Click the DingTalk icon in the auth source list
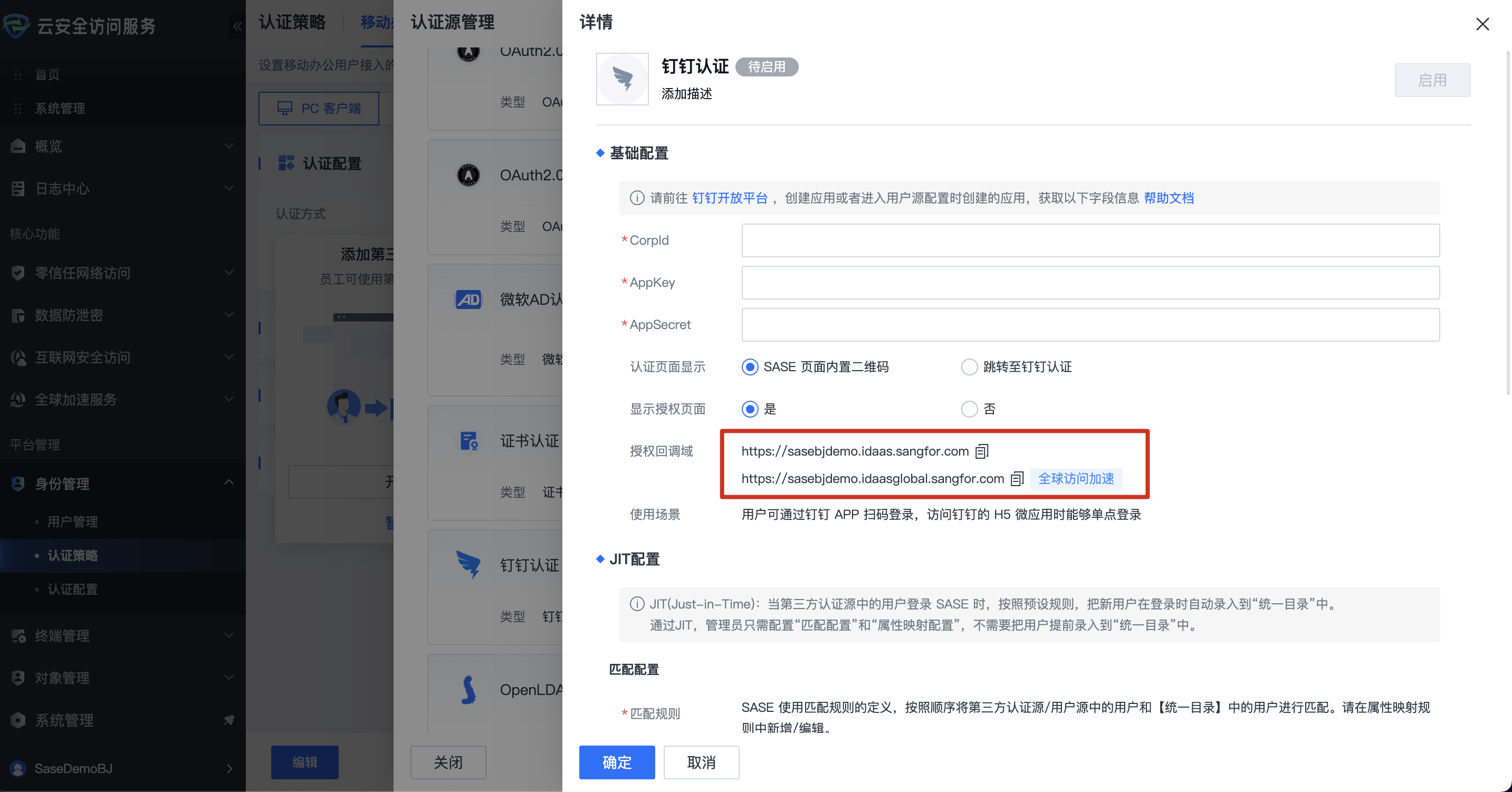 [x=468, y=565]
